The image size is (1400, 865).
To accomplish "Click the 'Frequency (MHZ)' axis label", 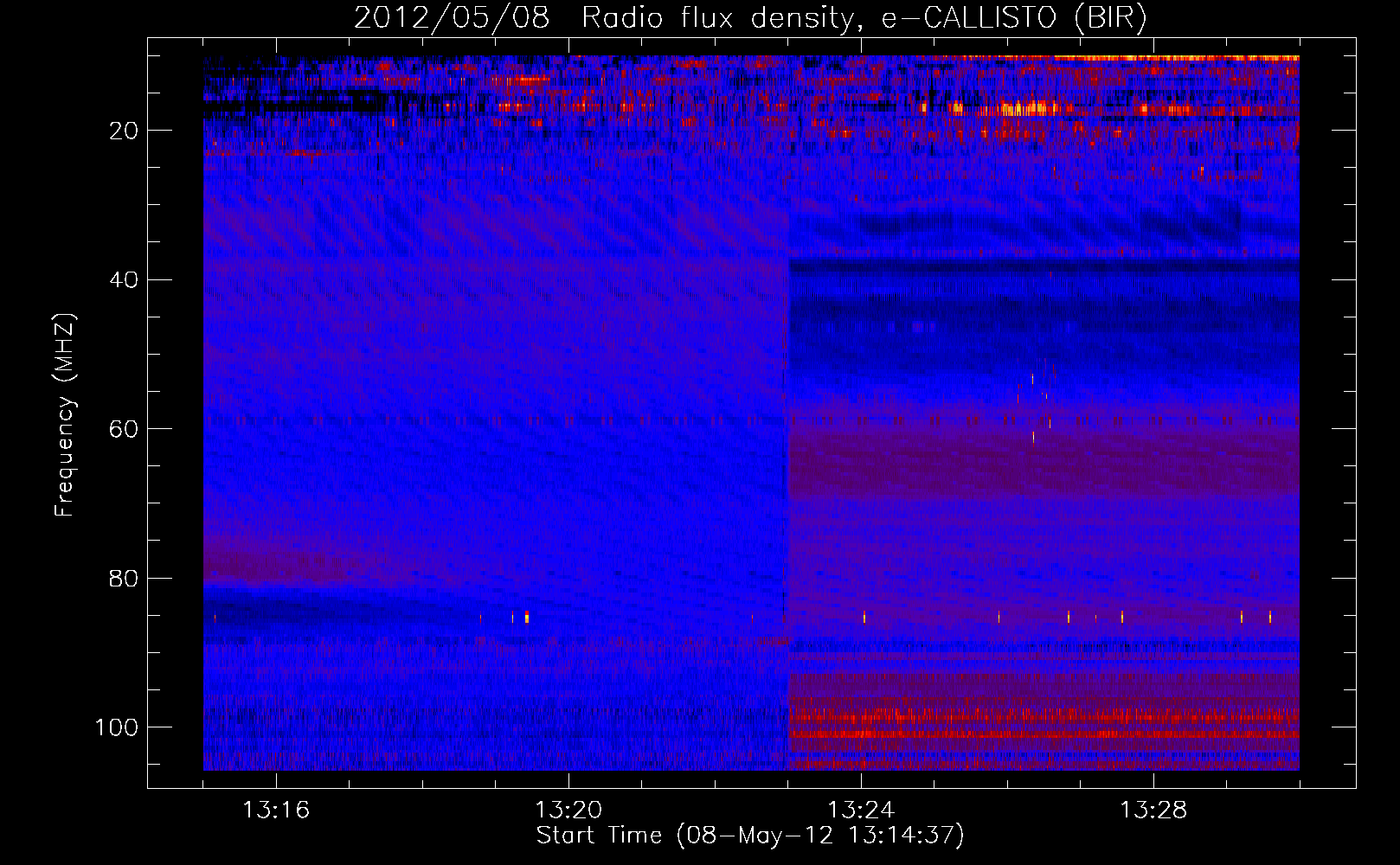I will coord(65,414).
